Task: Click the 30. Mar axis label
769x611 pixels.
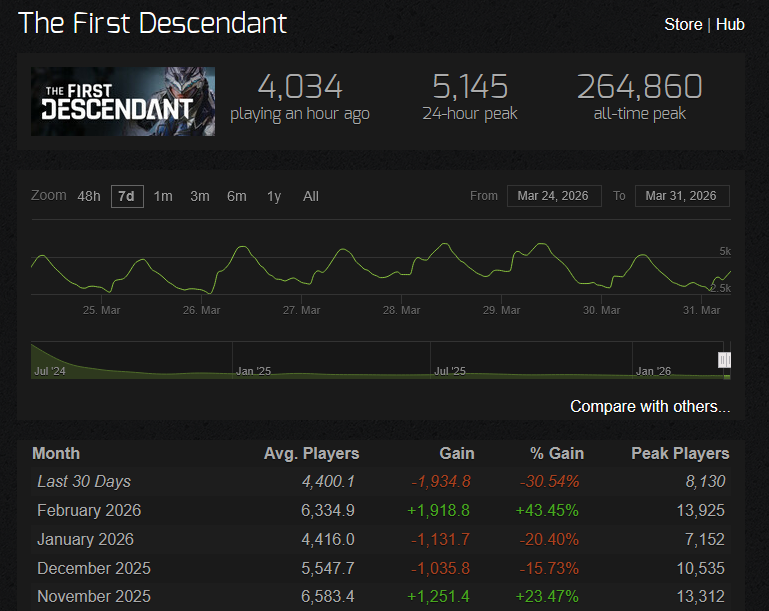Action: [x=601, y=310]
